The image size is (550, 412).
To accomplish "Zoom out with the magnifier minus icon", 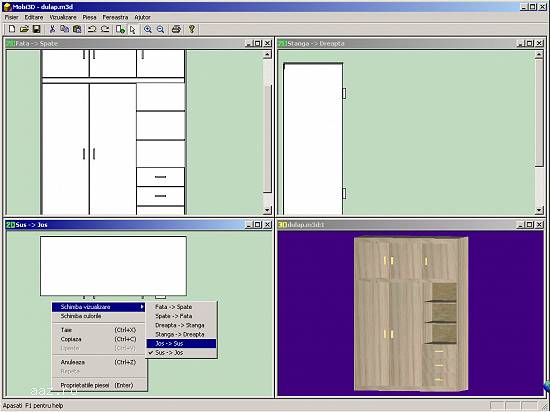I will (161, 29).
